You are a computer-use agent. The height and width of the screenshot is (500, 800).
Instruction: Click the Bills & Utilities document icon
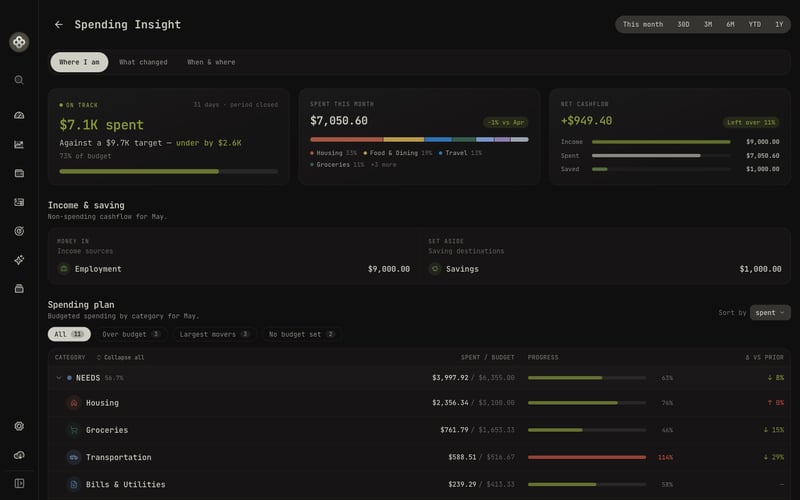pos(73,484)
